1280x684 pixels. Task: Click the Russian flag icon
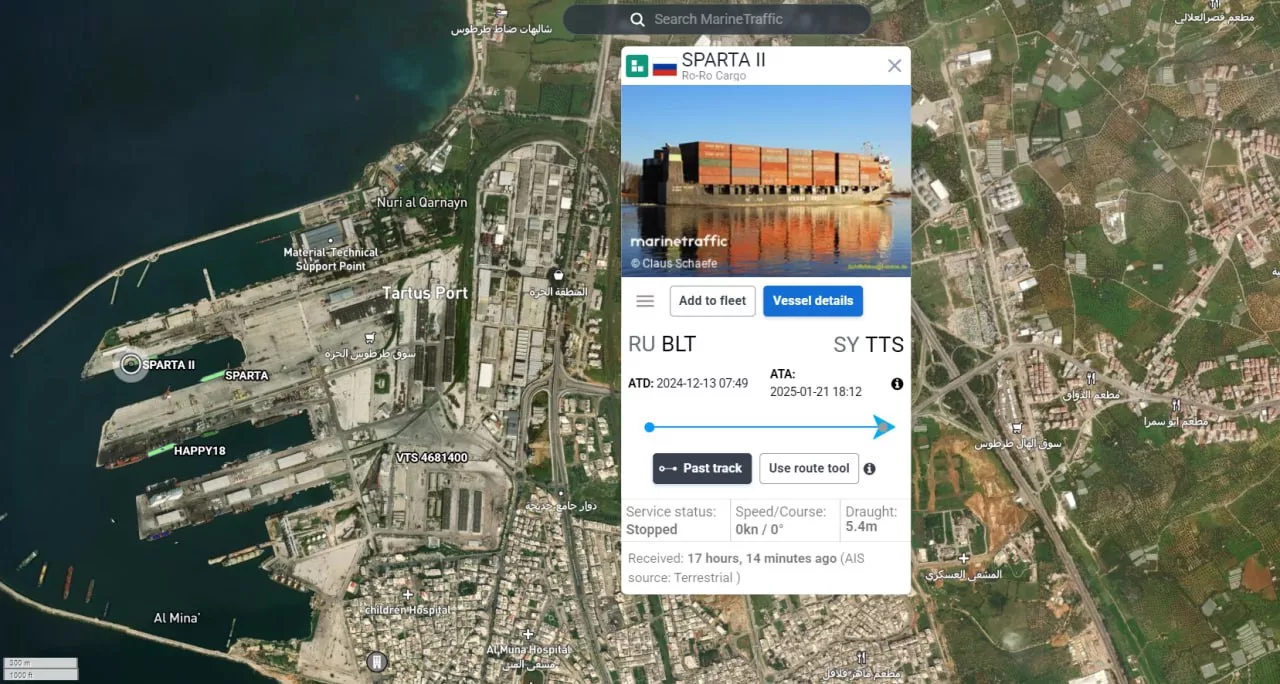[x=665, y=67]
